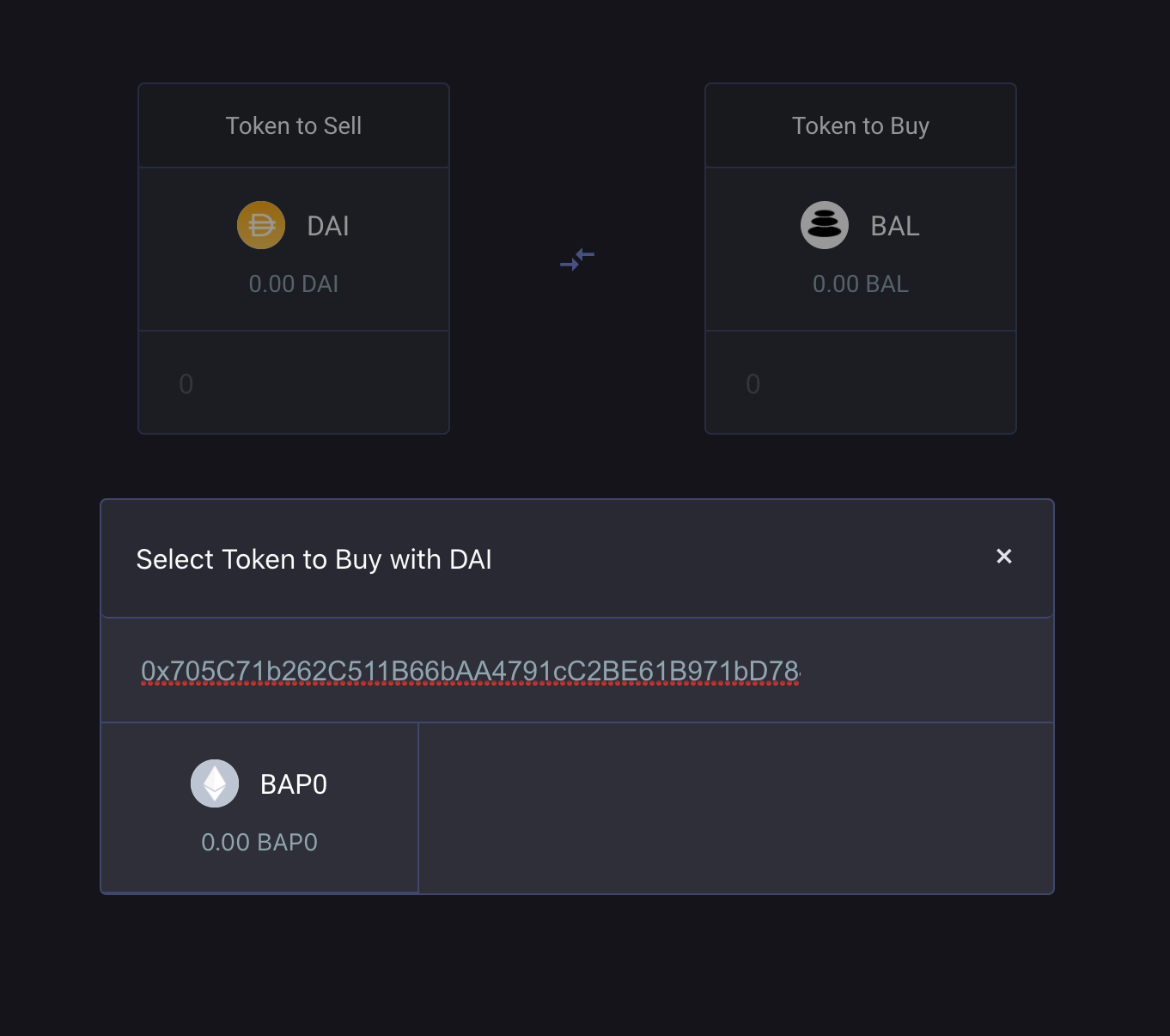Close the Select Token dialog
This screenshot has width=1170, height=1036.
point(1003,557)
